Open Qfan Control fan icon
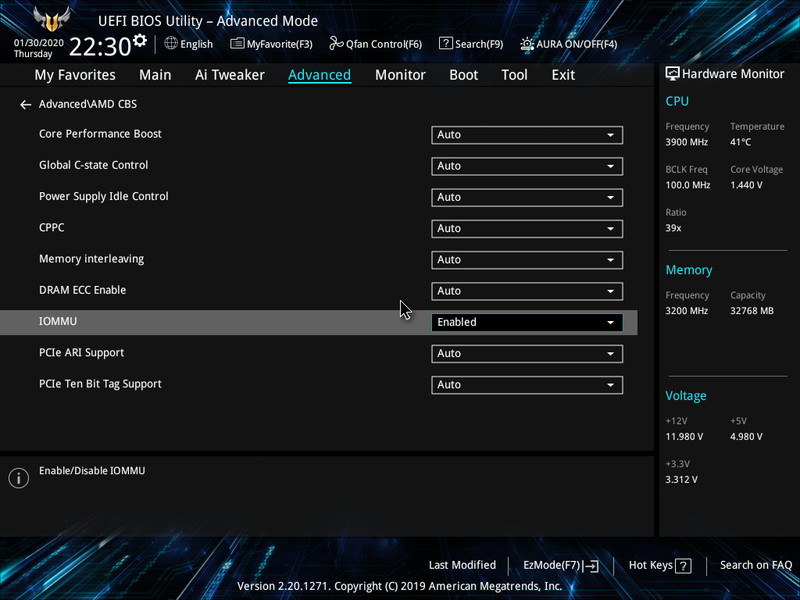 (x=336, y=43)
